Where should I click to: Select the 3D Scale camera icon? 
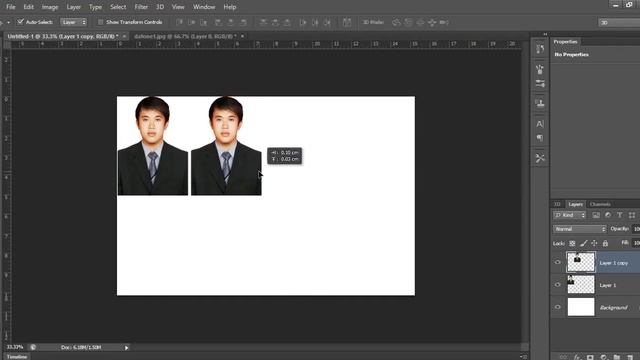point(444,22)
